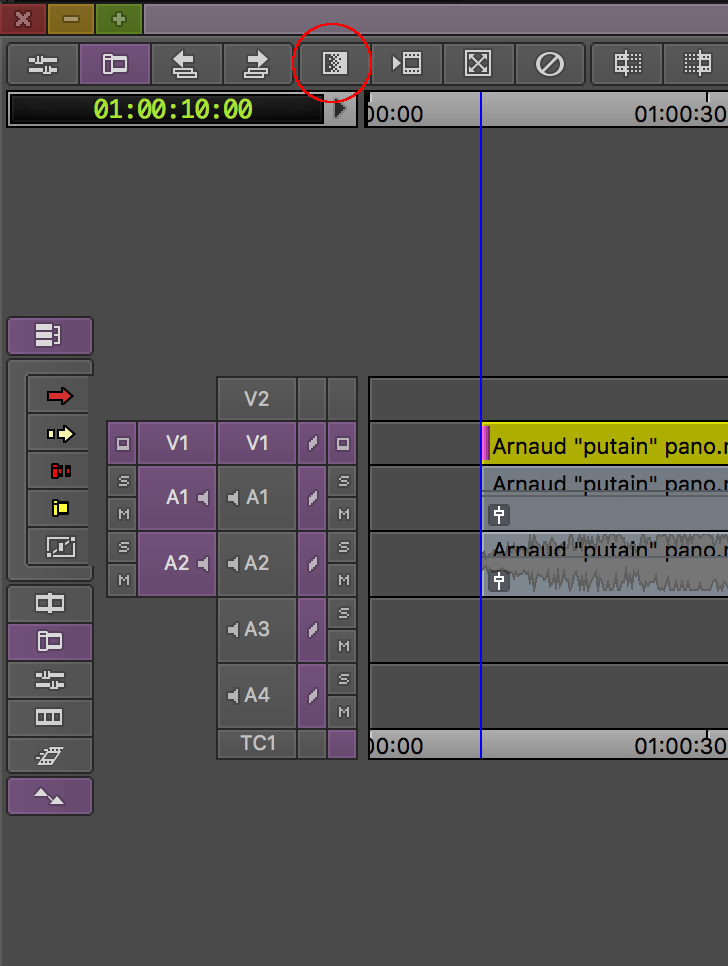
Task: Solo the A3 audio track
Action: [x=343, y=613]
